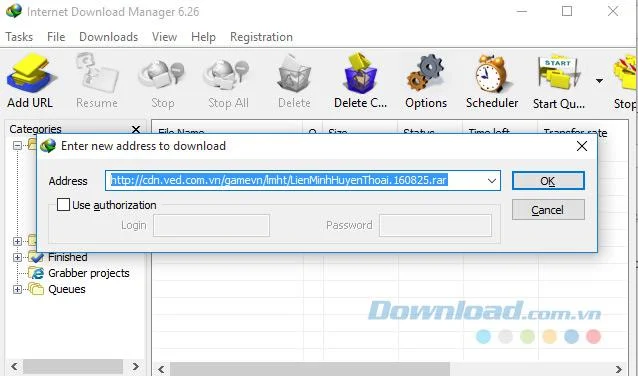Viewport: 638px width, 376px height.
Task: Select Grabber projects in the tree
Action: point(89,273)
